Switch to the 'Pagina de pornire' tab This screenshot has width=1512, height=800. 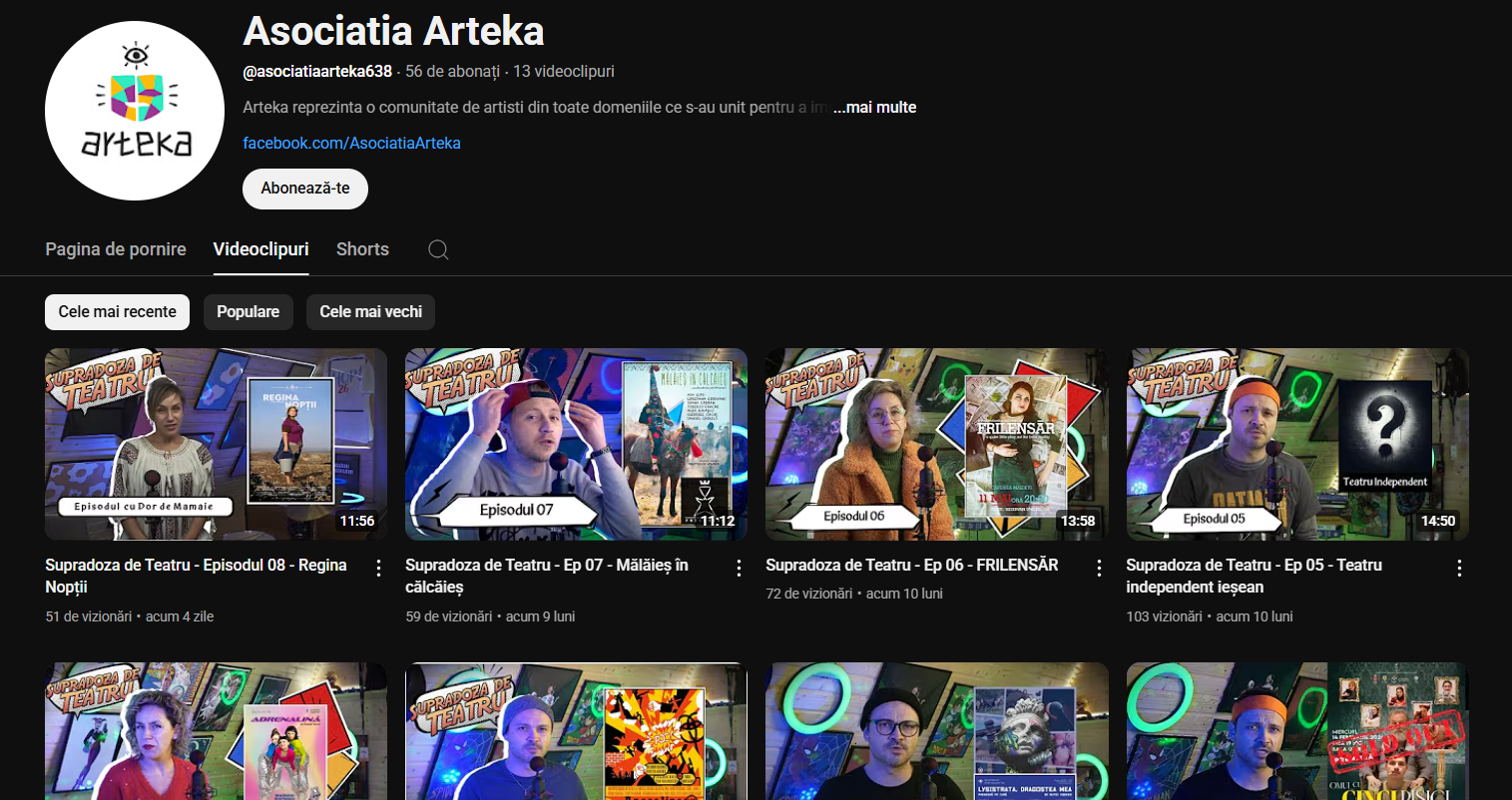coord(116,249)
